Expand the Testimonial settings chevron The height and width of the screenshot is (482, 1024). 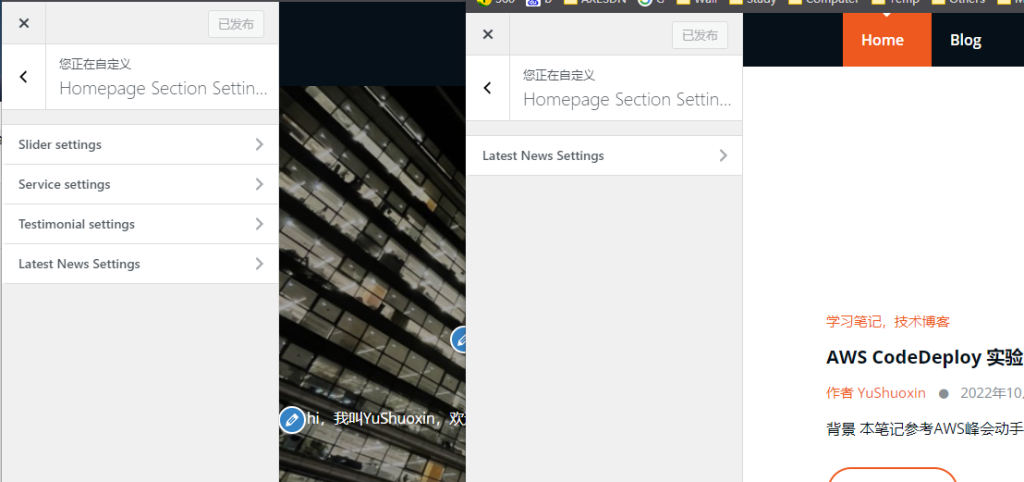[x=259, y=225]
